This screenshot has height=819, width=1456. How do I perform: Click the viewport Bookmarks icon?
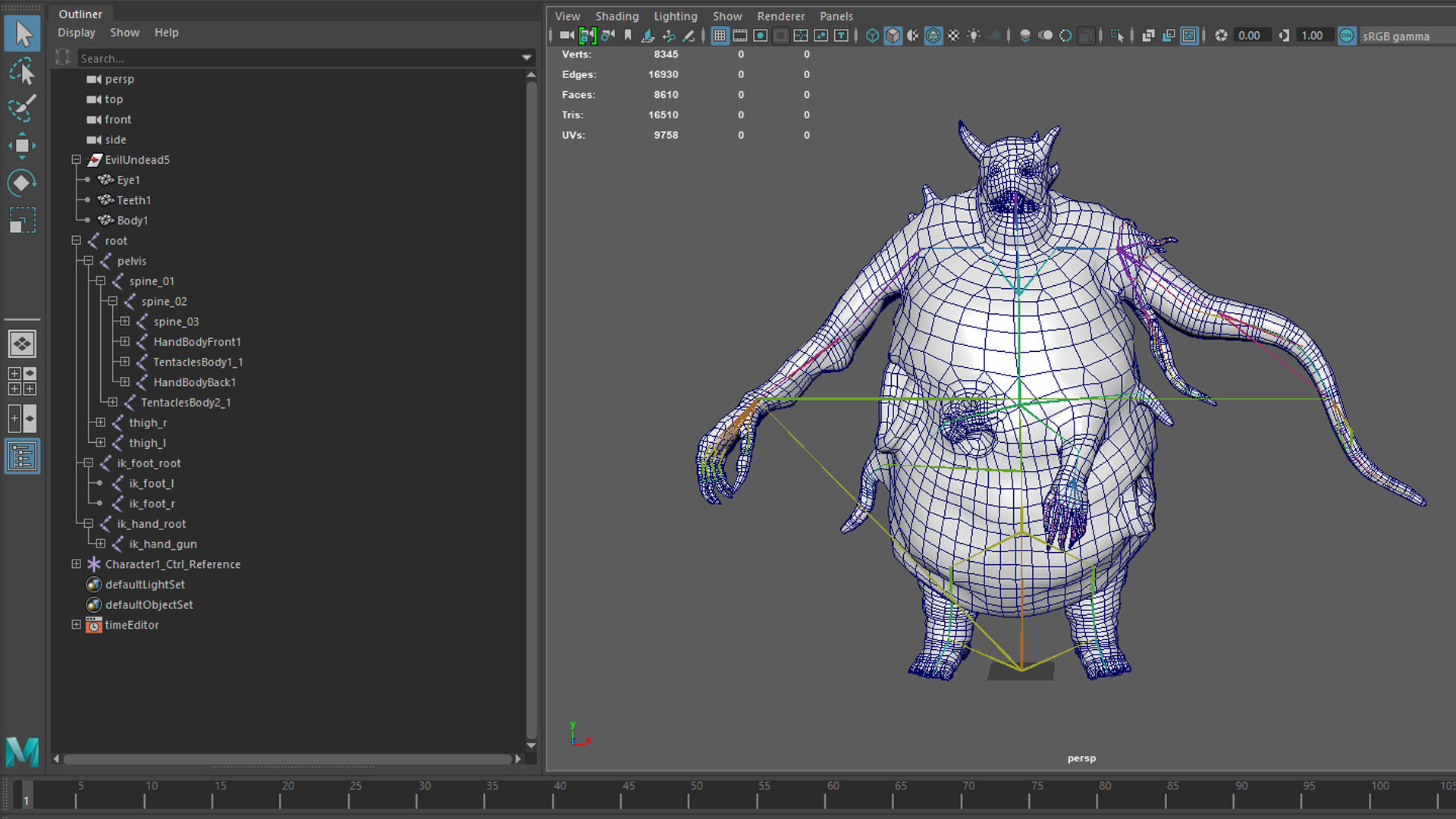[x=628, y=36]
